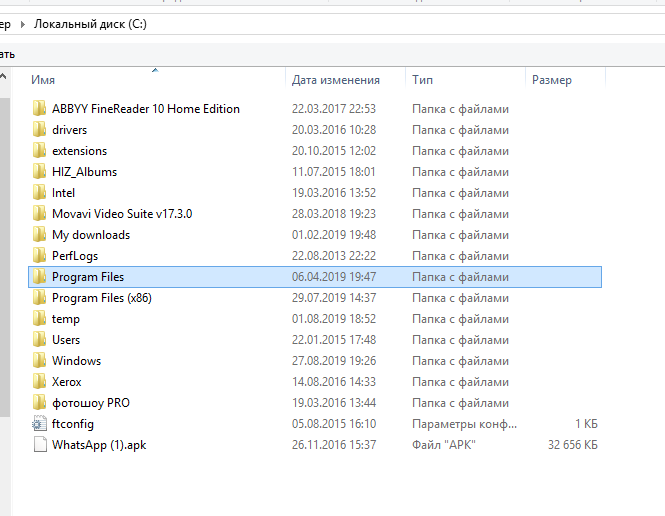Select the Program Files (x86) name

point(102,298)
